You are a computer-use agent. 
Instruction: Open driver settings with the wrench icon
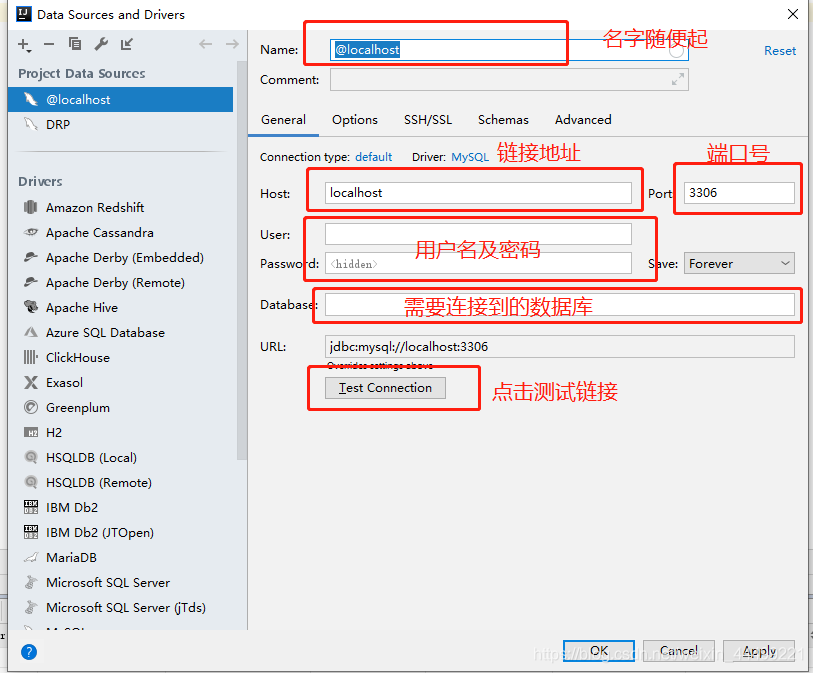[x=101, y=44]
